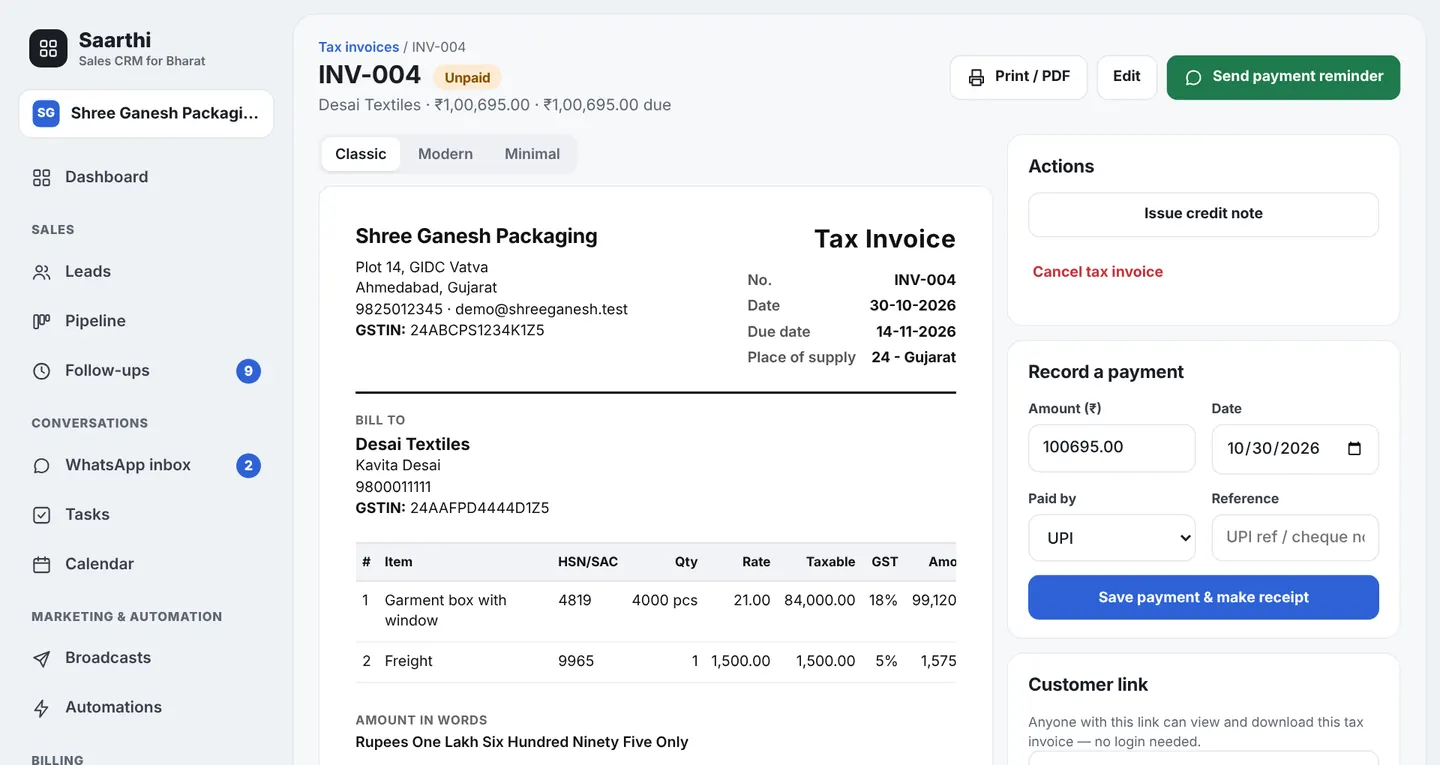Click the Unpaid status badge
Screen dimensions: 1440x765
tap(467, 77)
